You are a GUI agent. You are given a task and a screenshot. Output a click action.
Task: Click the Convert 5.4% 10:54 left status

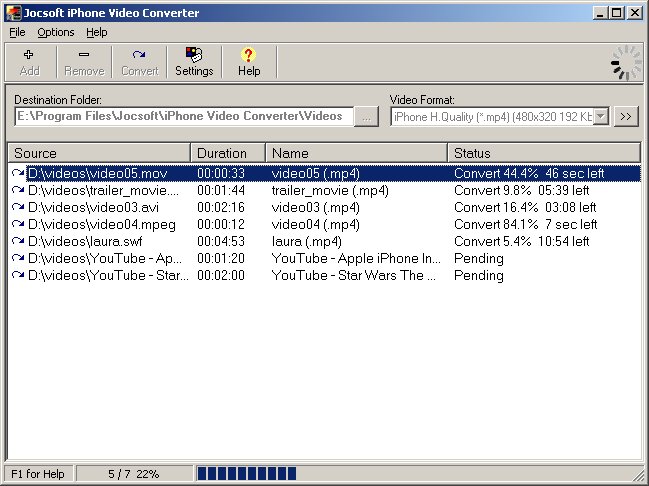[522, 241]
